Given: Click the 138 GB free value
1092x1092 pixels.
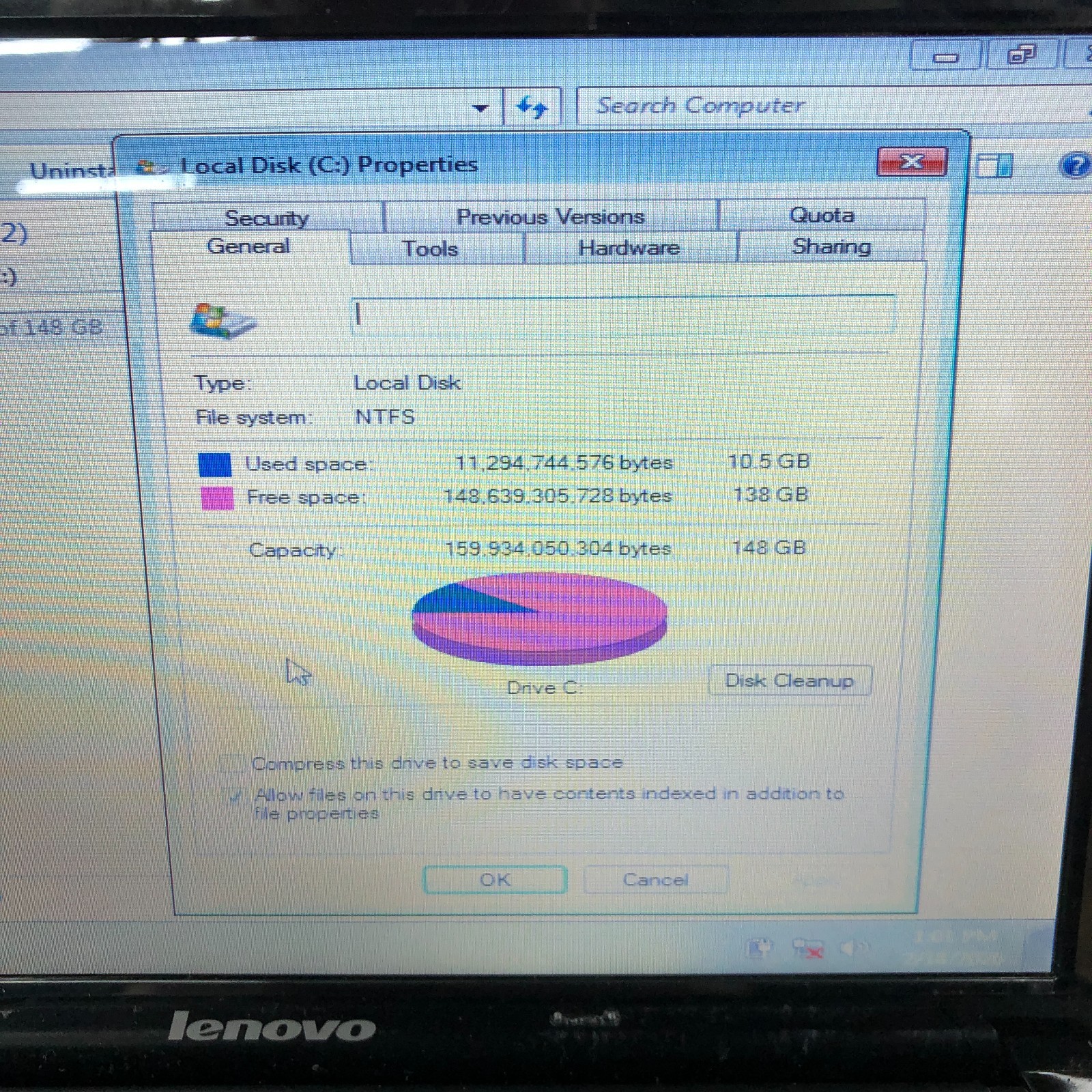Looking at the screenshot, I should [x=771, y=494].
